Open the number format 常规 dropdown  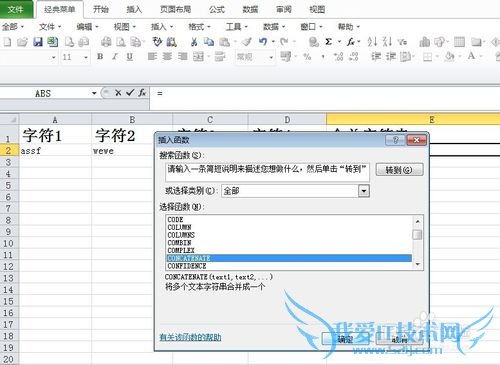[271, 57]
